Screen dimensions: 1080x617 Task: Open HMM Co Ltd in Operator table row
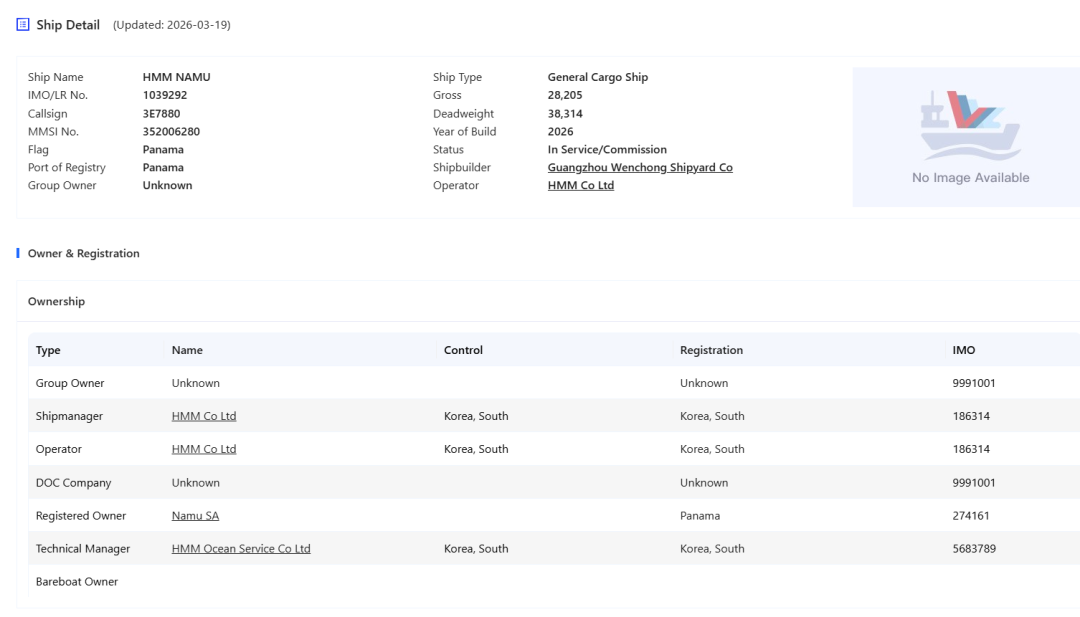click(x=204, y=449)
